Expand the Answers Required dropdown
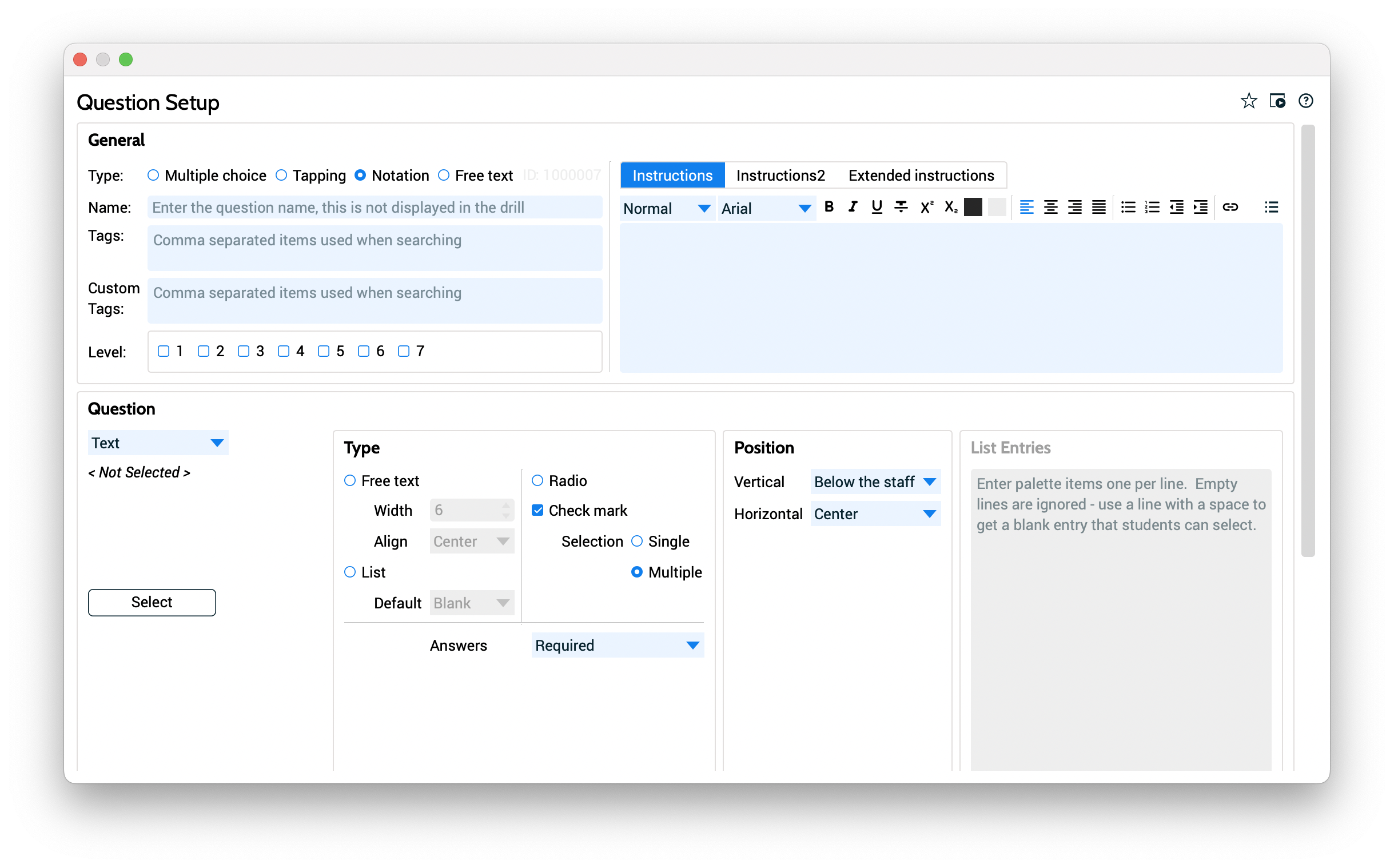1394x868 pixels. tap(617, 645)
